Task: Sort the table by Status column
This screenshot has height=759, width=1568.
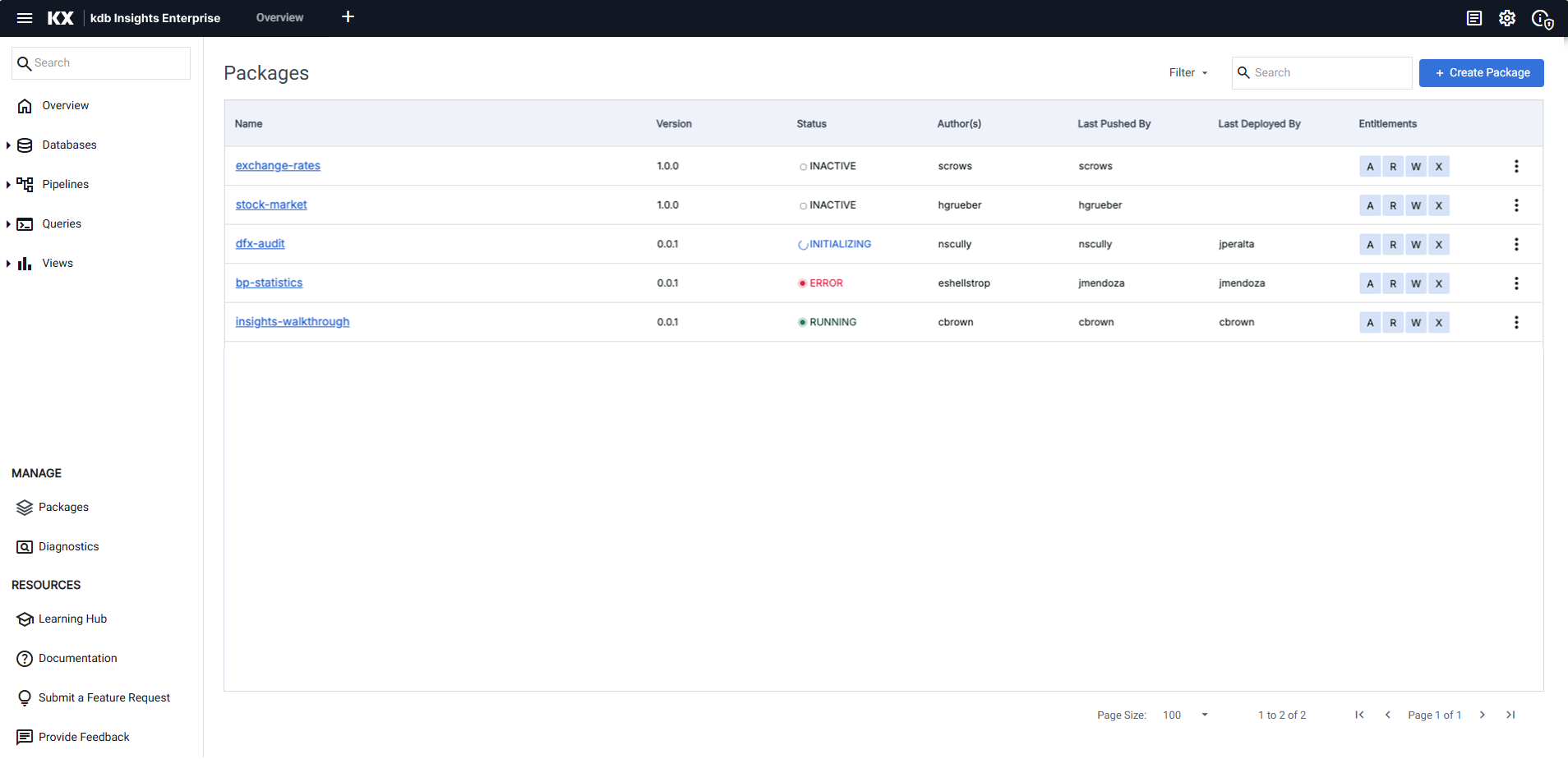Action: pyautogui.click(x=811, y=124)
